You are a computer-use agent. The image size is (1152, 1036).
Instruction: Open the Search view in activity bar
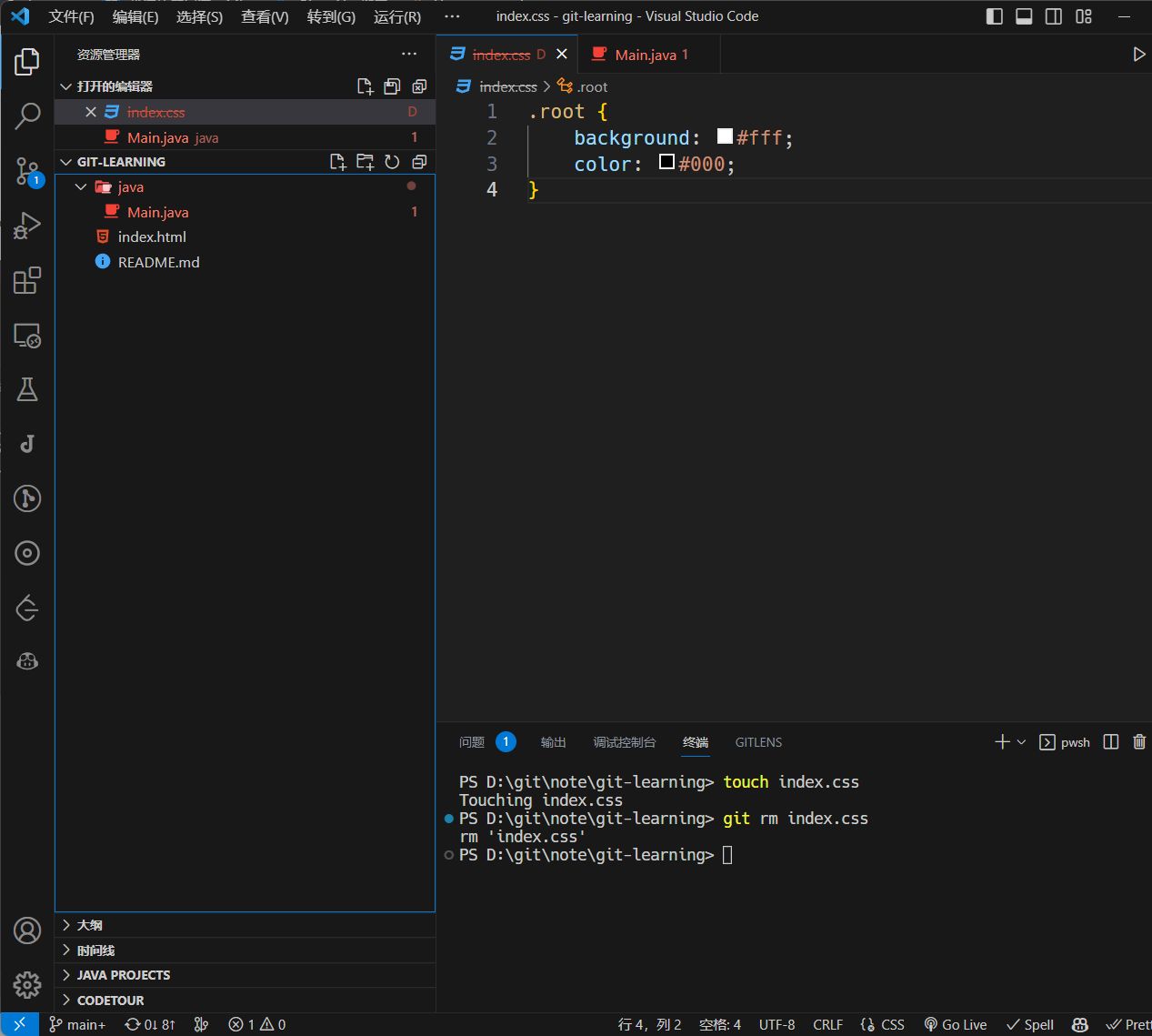(27, 116)
